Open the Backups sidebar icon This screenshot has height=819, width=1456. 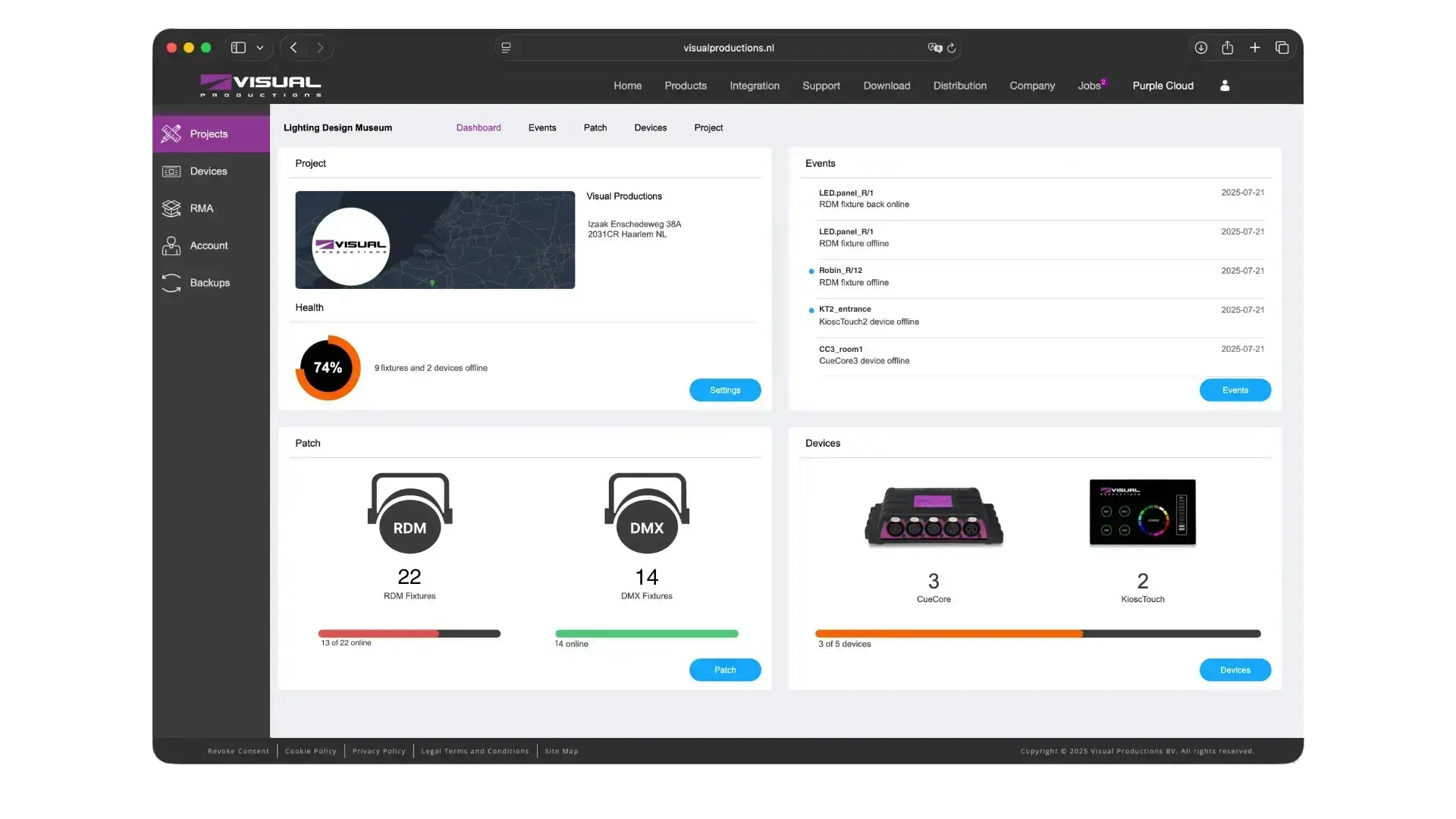coord(171,283)
